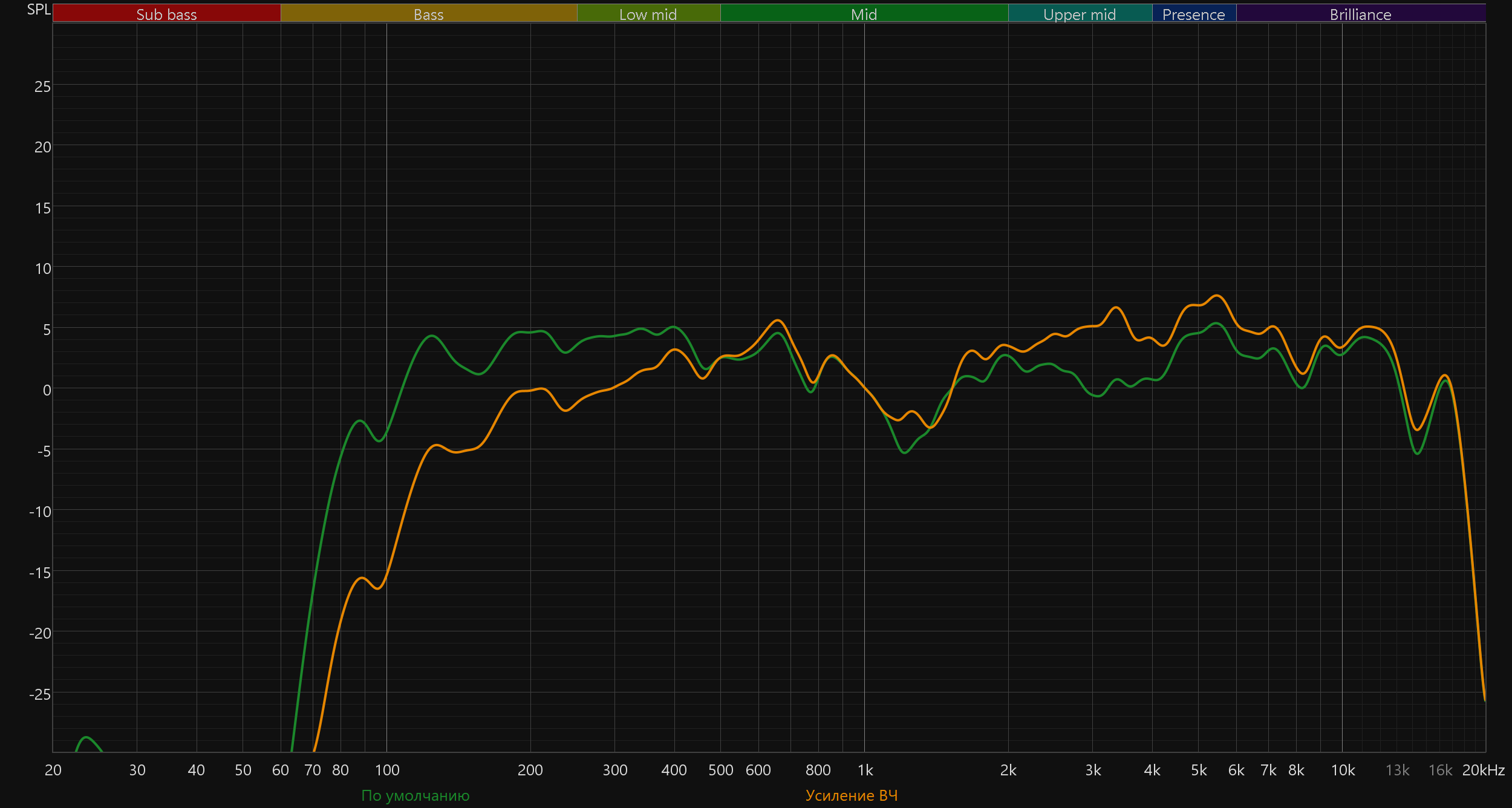Click the 1k frequency axis label
The height and width of the screenshot is (808, 1512).
(865, 770)
